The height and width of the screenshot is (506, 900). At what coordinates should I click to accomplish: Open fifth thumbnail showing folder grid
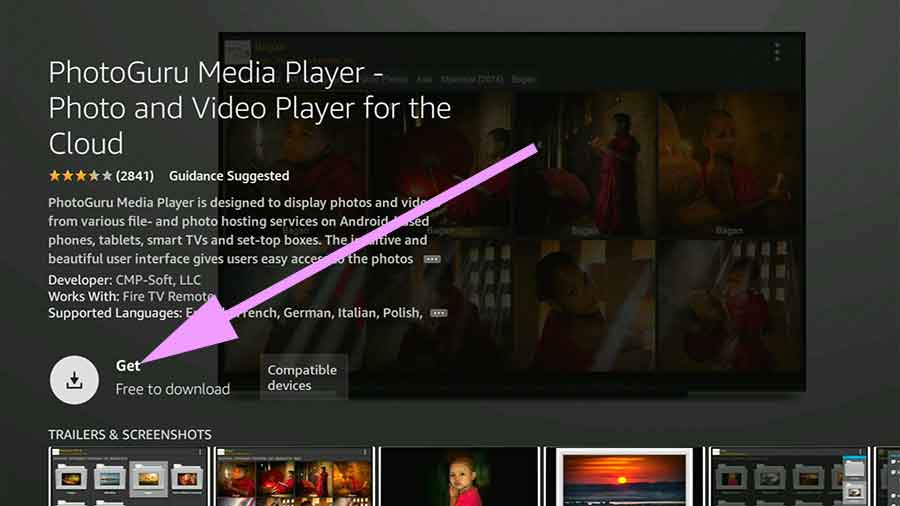[790, 477]
